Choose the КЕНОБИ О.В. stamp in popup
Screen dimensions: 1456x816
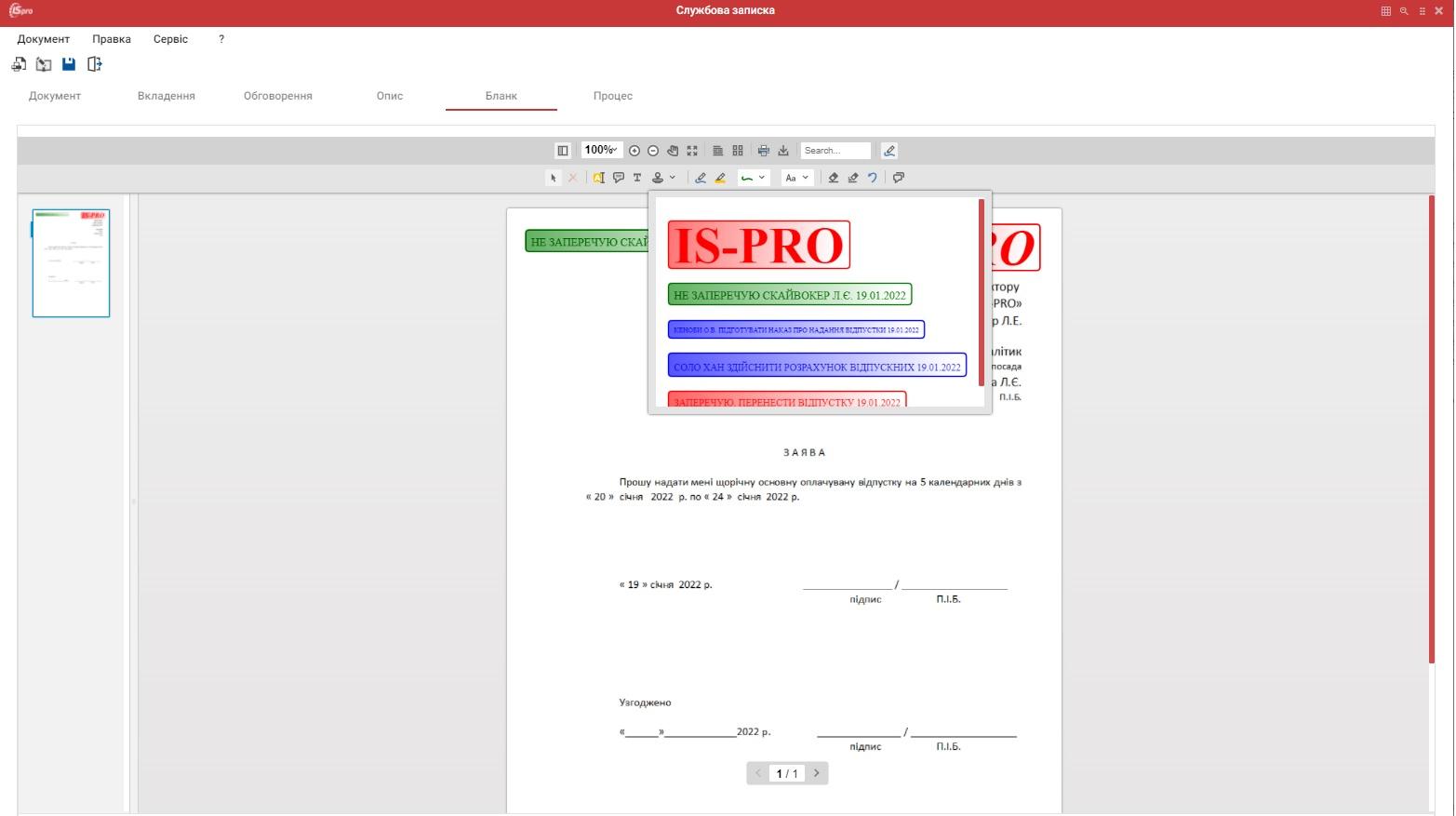[x=796, y=329]
